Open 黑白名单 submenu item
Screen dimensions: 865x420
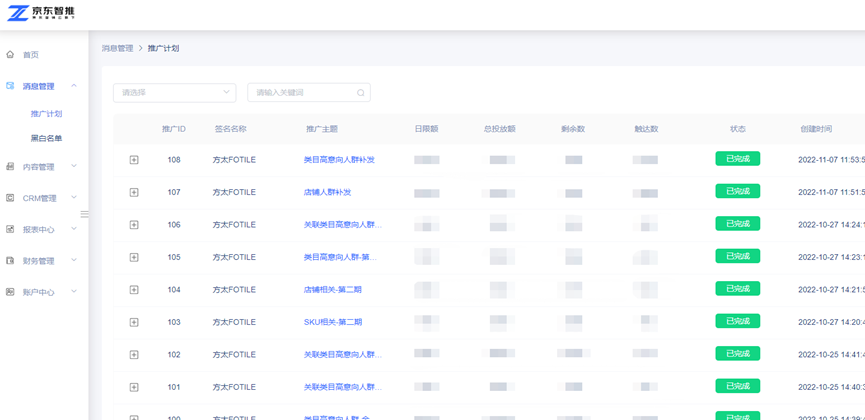pos(46,138)
